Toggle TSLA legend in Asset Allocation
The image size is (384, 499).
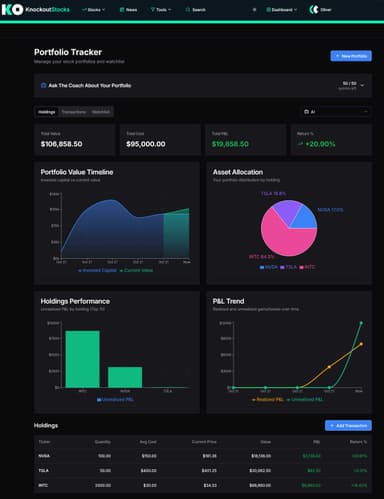(289, 267)
